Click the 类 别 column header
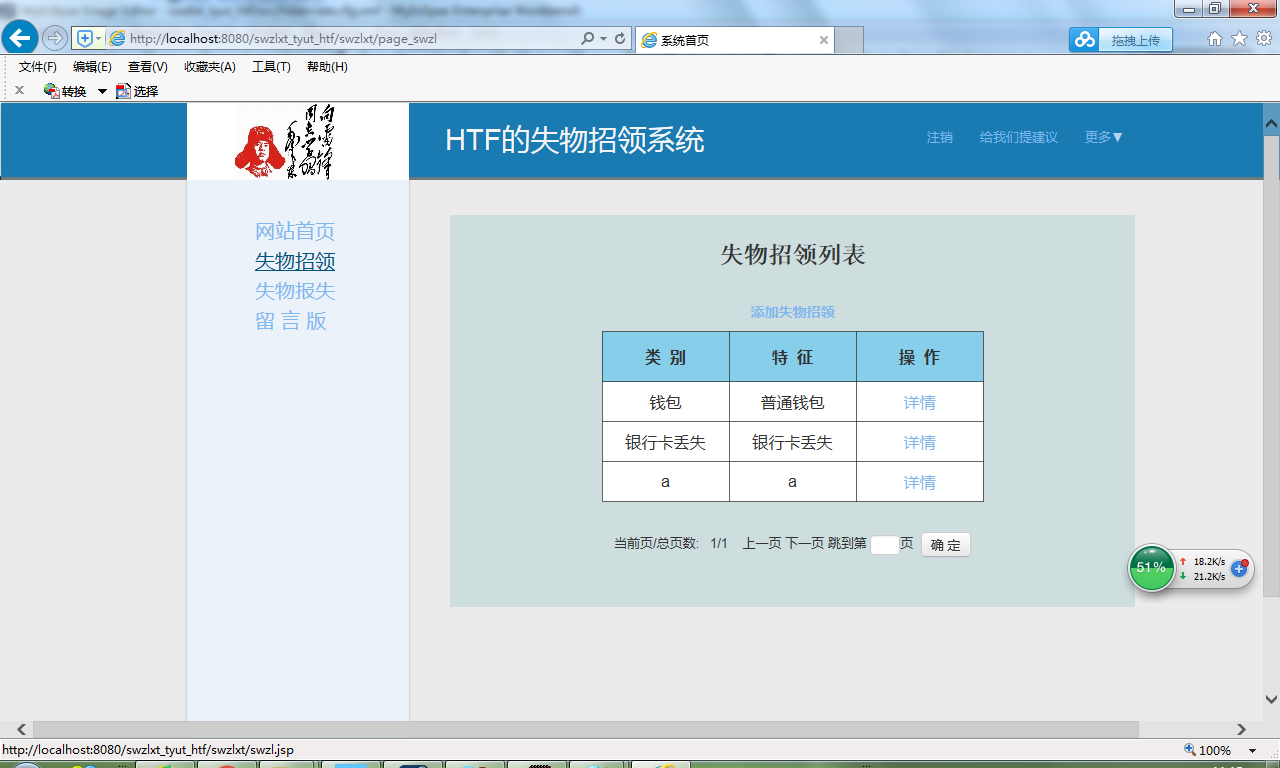Viewport: 1280px width, 768px height. 666,357
